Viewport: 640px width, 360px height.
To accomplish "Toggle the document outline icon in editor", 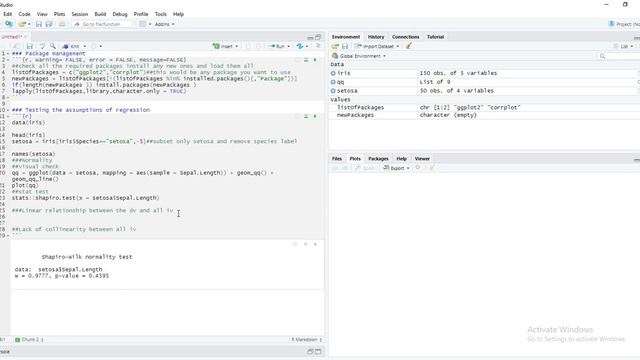I will tap(318, 46).
